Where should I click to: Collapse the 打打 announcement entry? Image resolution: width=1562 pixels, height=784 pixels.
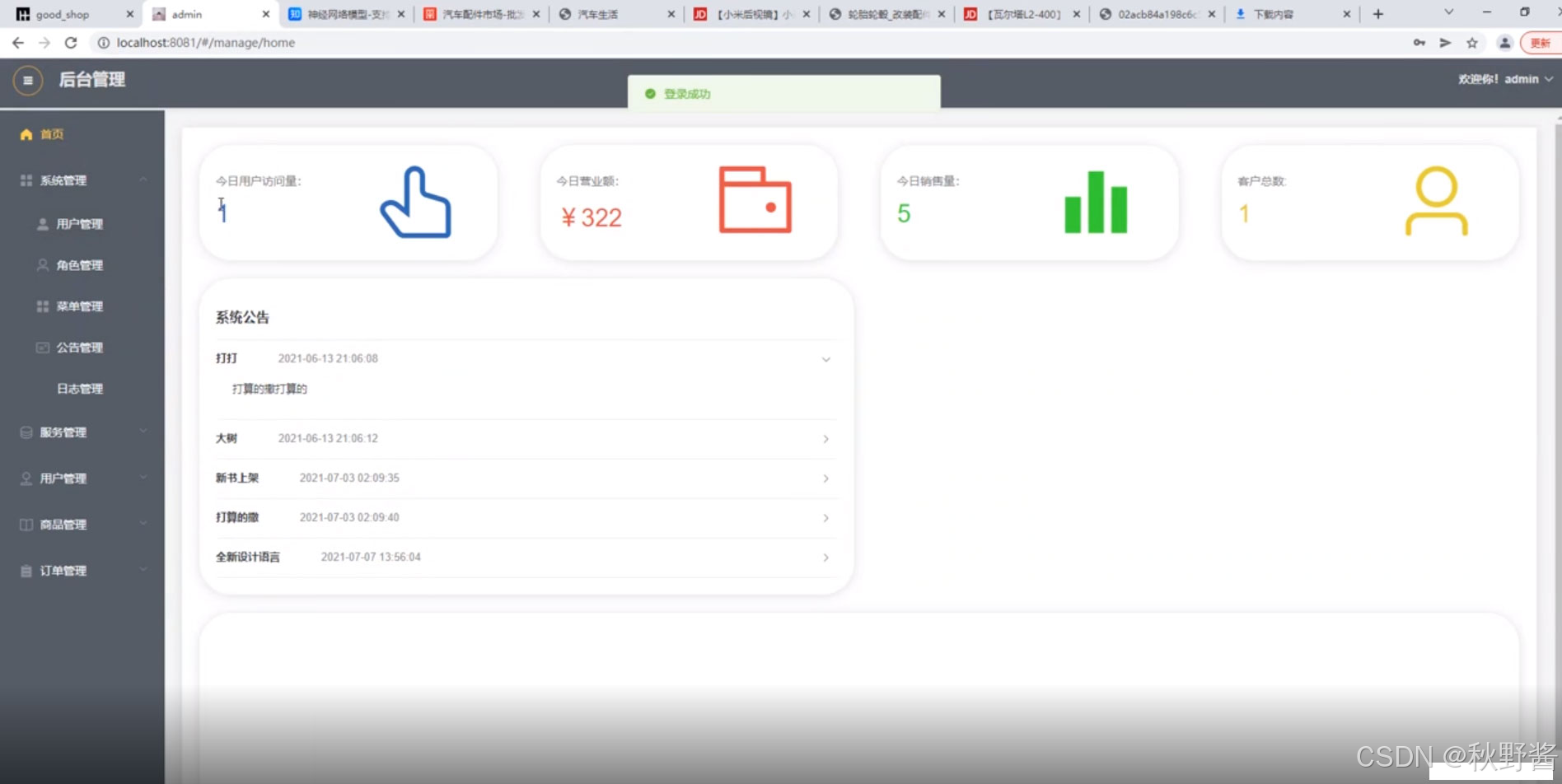click(526, 359)
